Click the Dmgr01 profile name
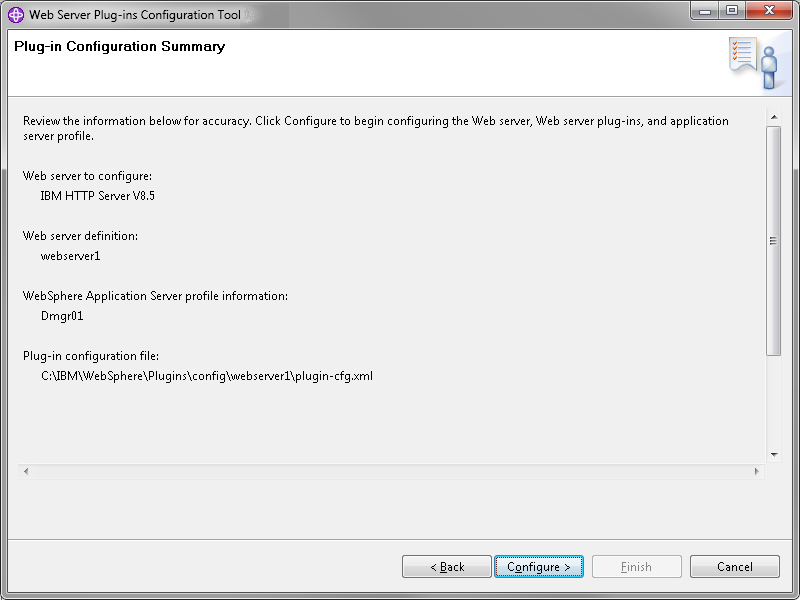The width and height of the screenshot is (800, 600). pyautogui.click(x=62, y=316)
